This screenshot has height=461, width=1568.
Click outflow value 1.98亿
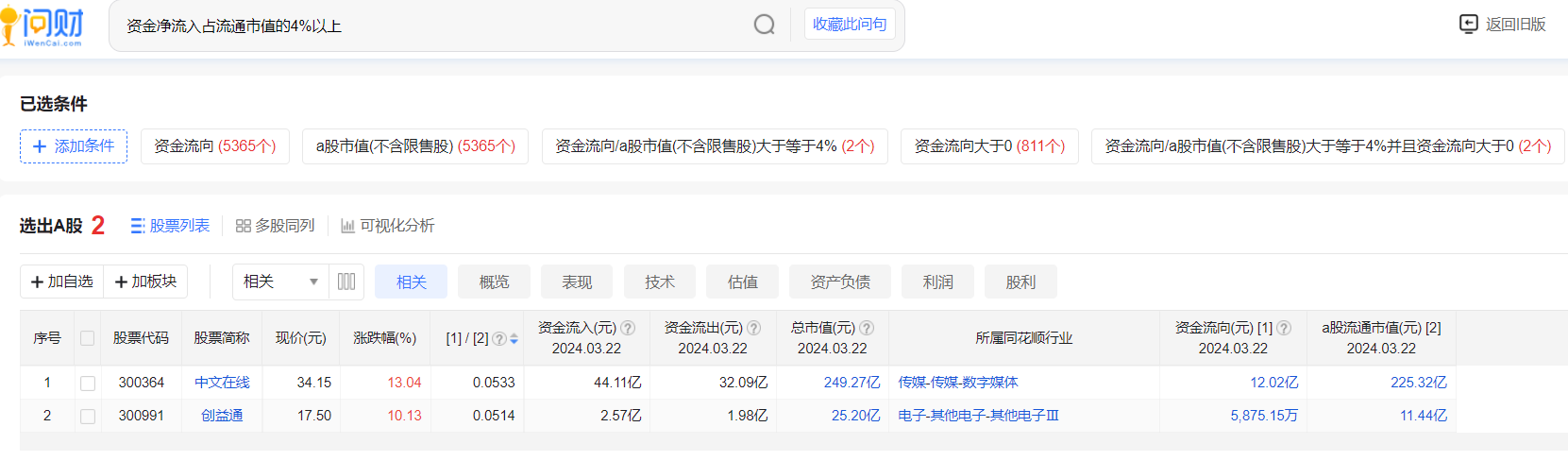pos(748,416)
